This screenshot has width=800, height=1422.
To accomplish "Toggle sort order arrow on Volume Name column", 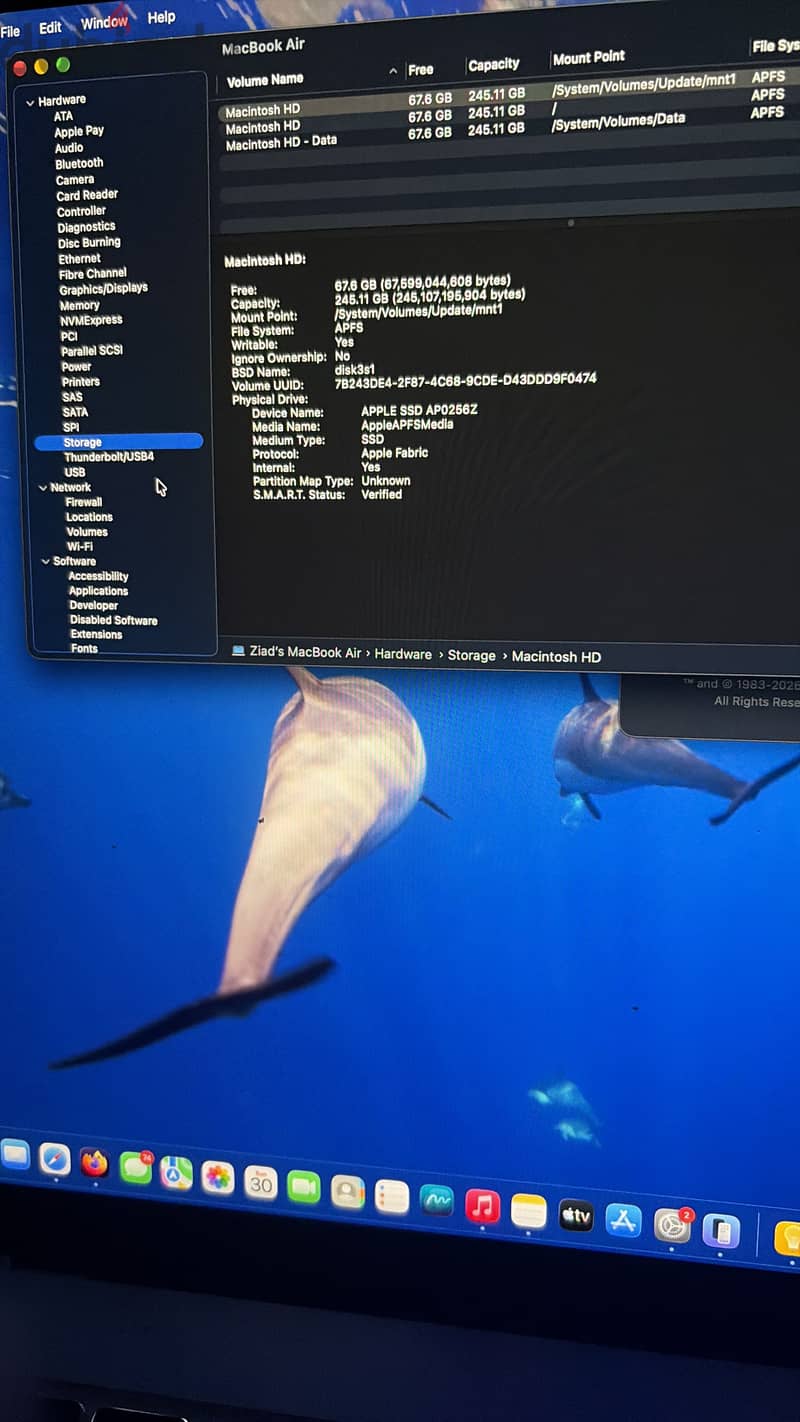I will tap(393, 71).
